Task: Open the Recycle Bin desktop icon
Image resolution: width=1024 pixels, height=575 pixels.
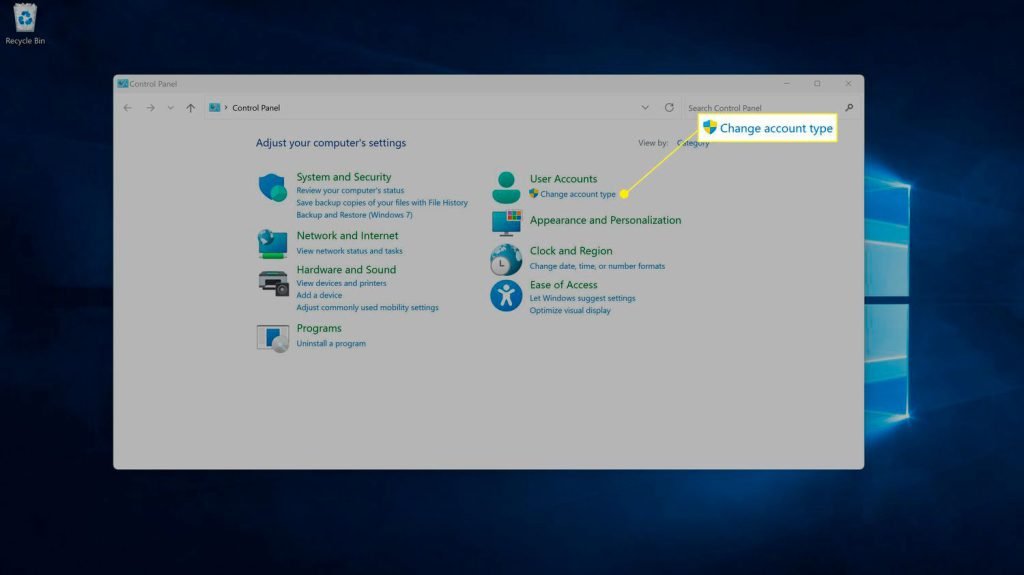Action: click(x=24, y=22)
